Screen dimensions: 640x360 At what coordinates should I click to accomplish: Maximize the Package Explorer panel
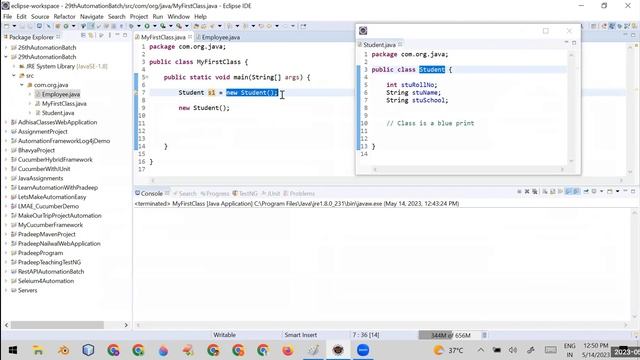125,36
